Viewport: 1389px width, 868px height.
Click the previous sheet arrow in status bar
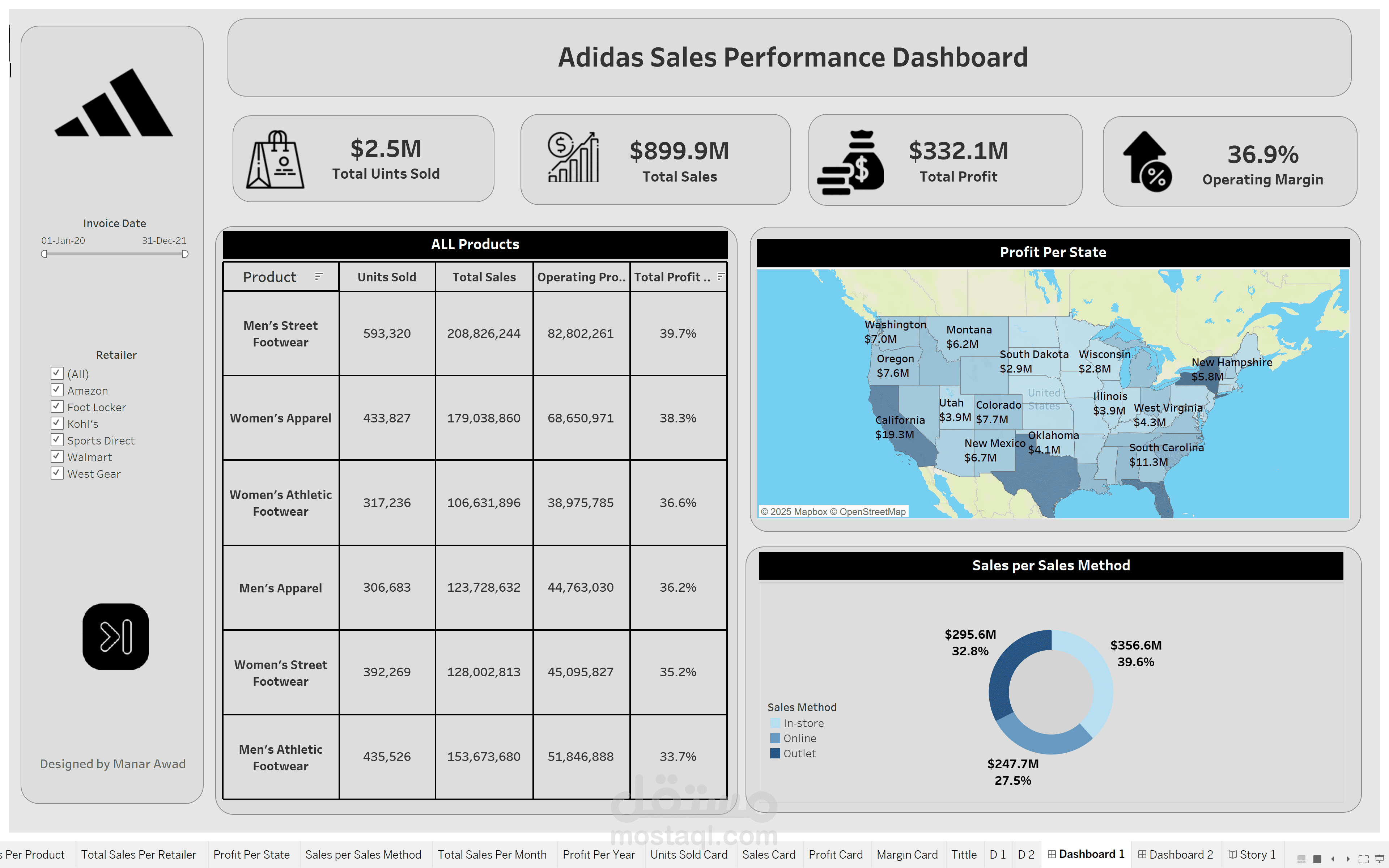(x=1332, y=859)
